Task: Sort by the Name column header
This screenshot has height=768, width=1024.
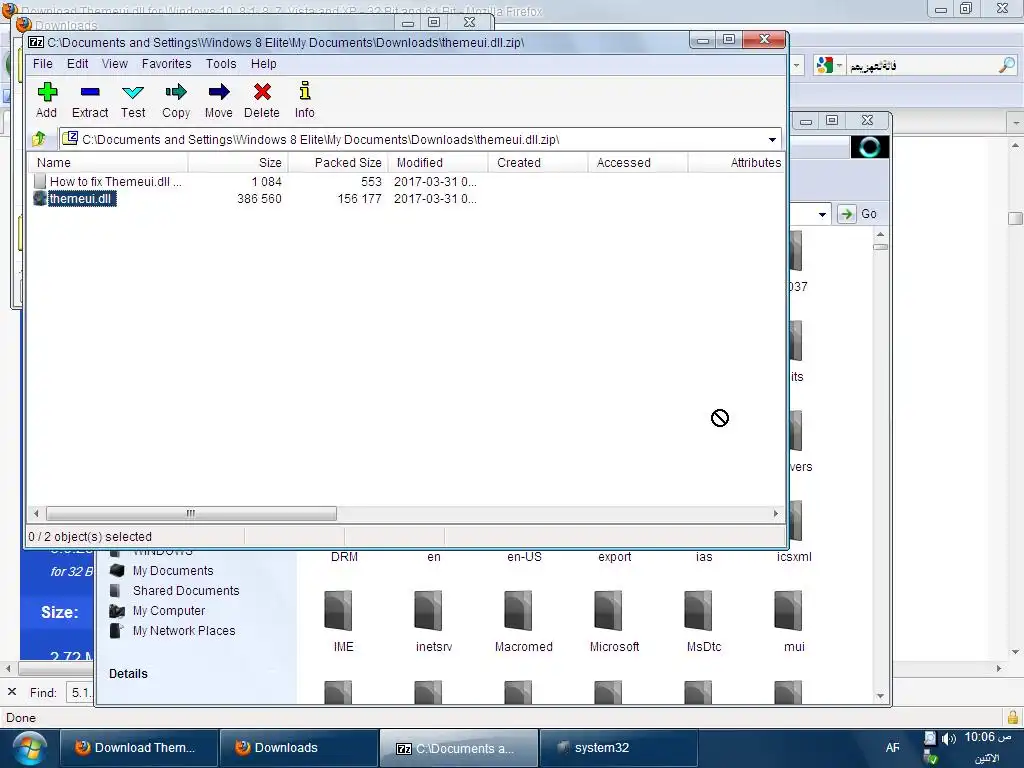Action: coord(108,163)
